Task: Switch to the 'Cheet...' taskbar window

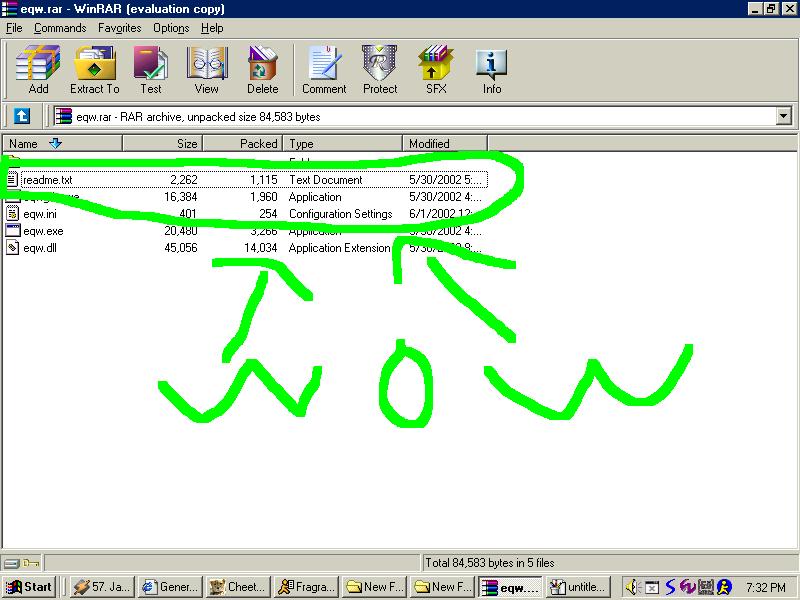Action: 238,587
